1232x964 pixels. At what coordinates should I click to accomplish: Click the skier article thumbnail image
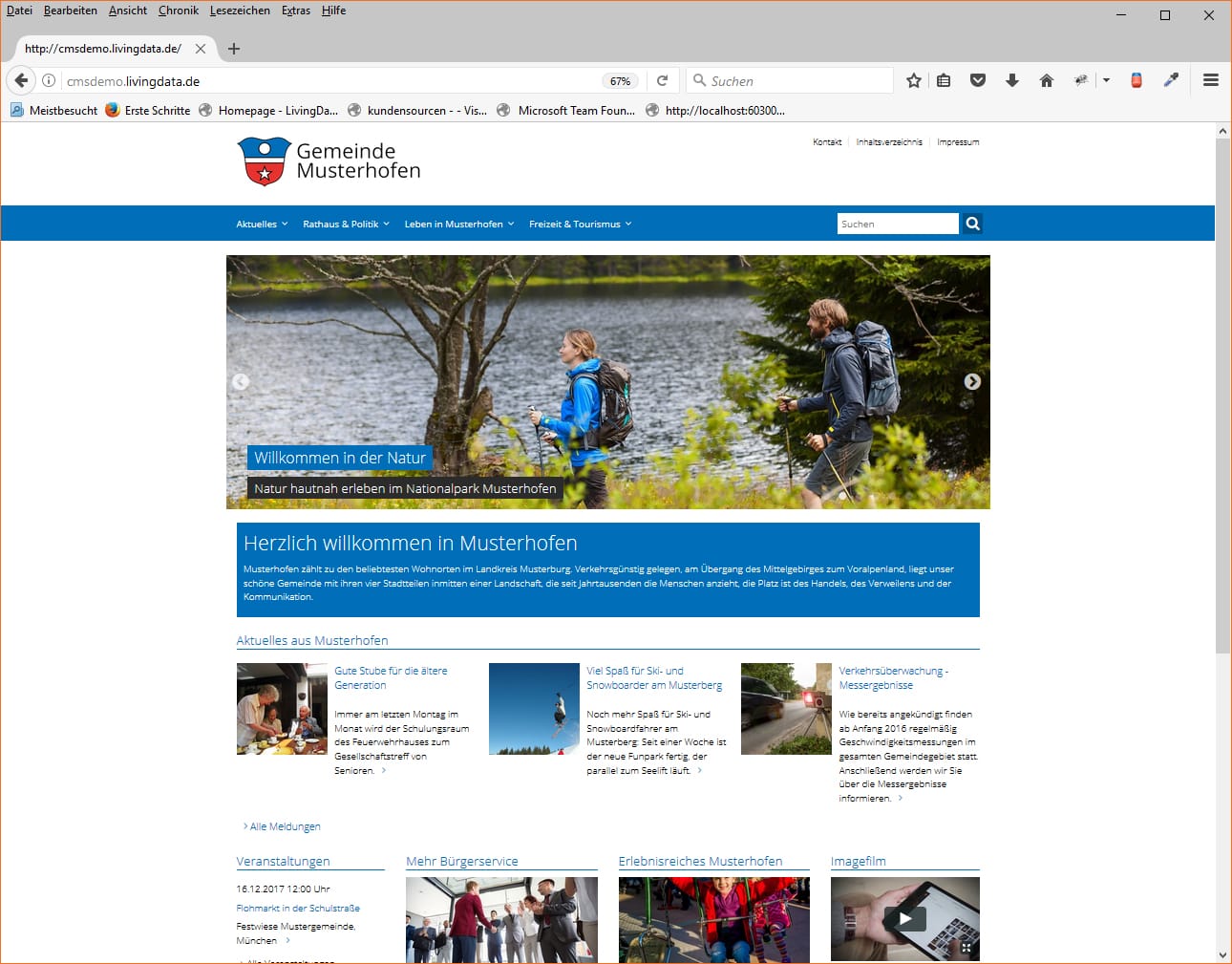pos(534,709)
